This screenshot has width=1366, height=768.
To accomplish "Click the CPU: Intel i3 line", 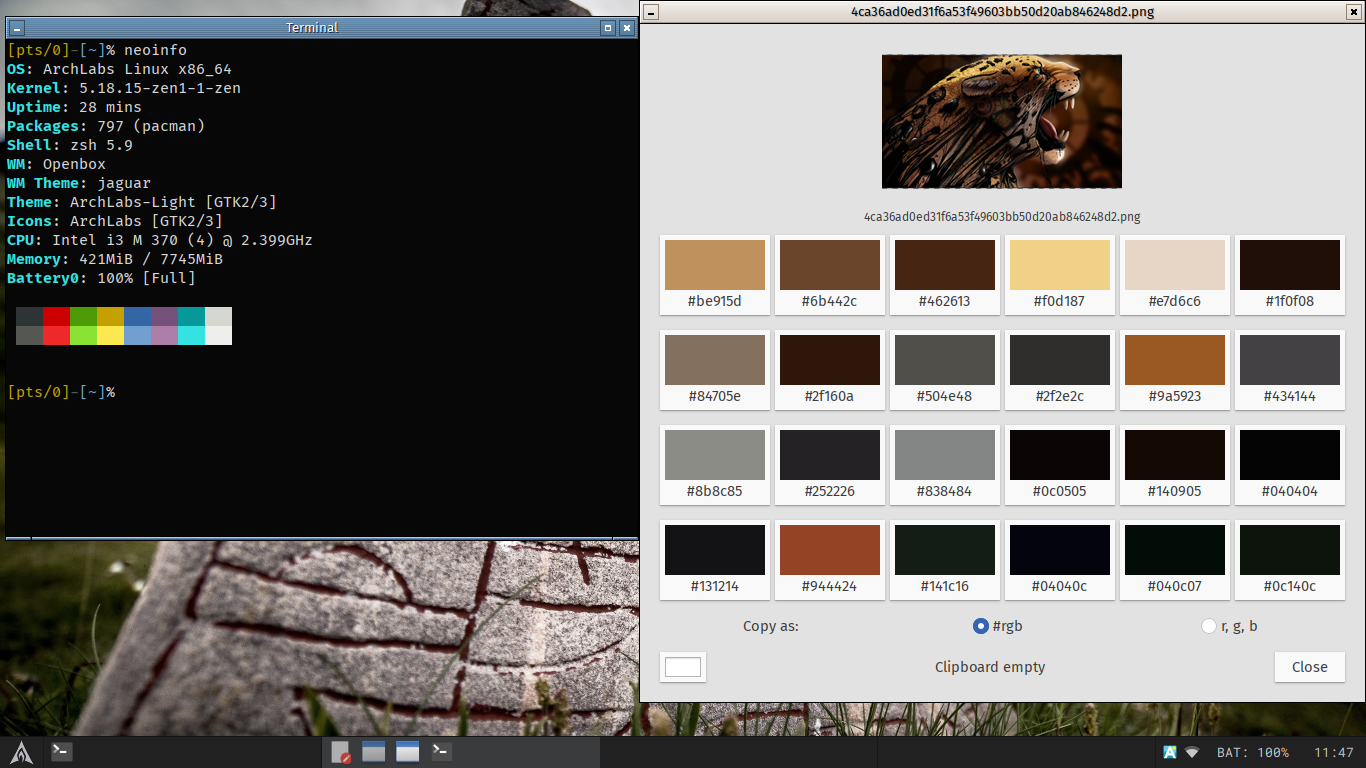I will pyautogui.click(x=160, y=240).
